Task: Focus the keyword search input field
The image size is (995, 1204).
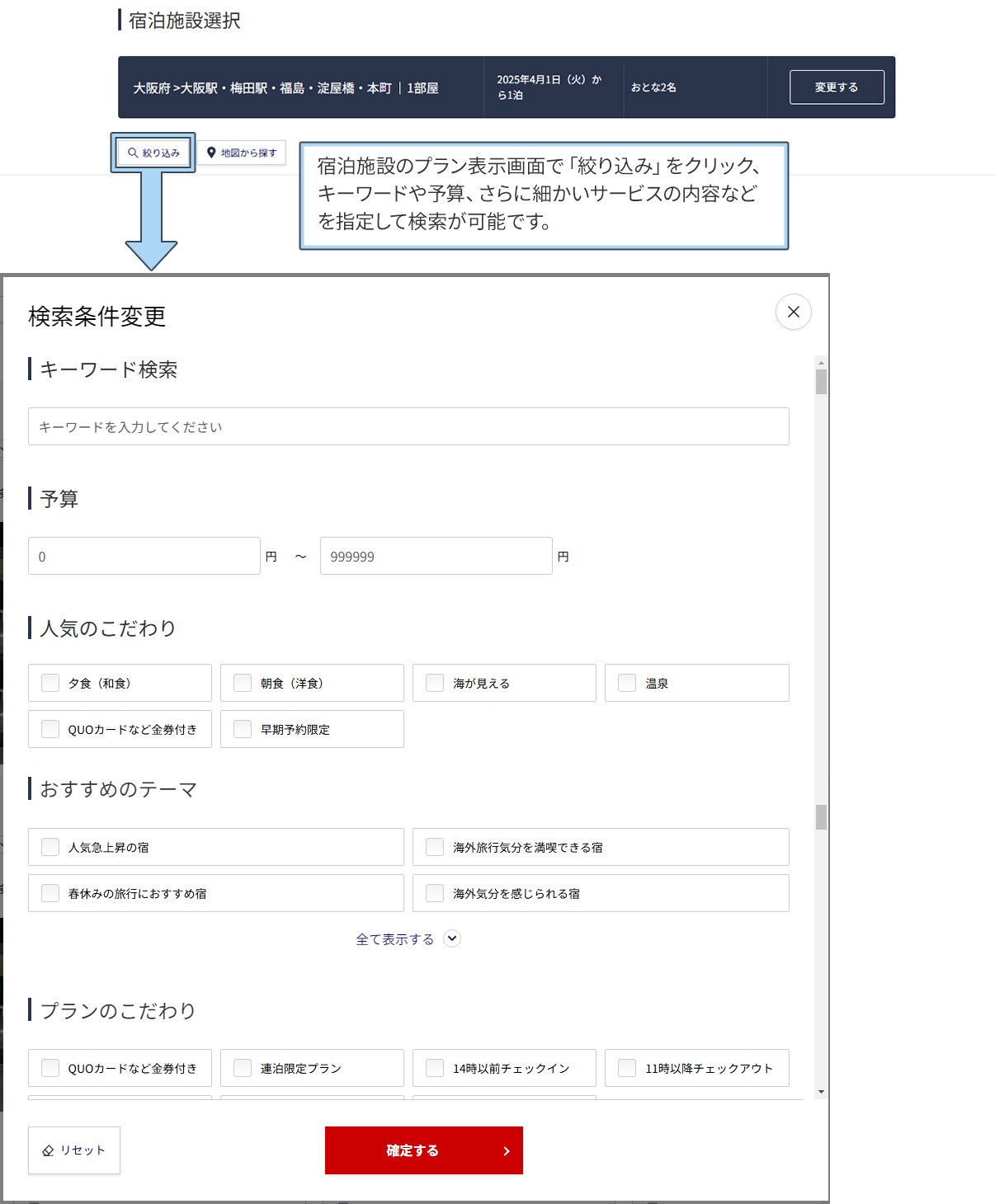Action: coord(408,426)
